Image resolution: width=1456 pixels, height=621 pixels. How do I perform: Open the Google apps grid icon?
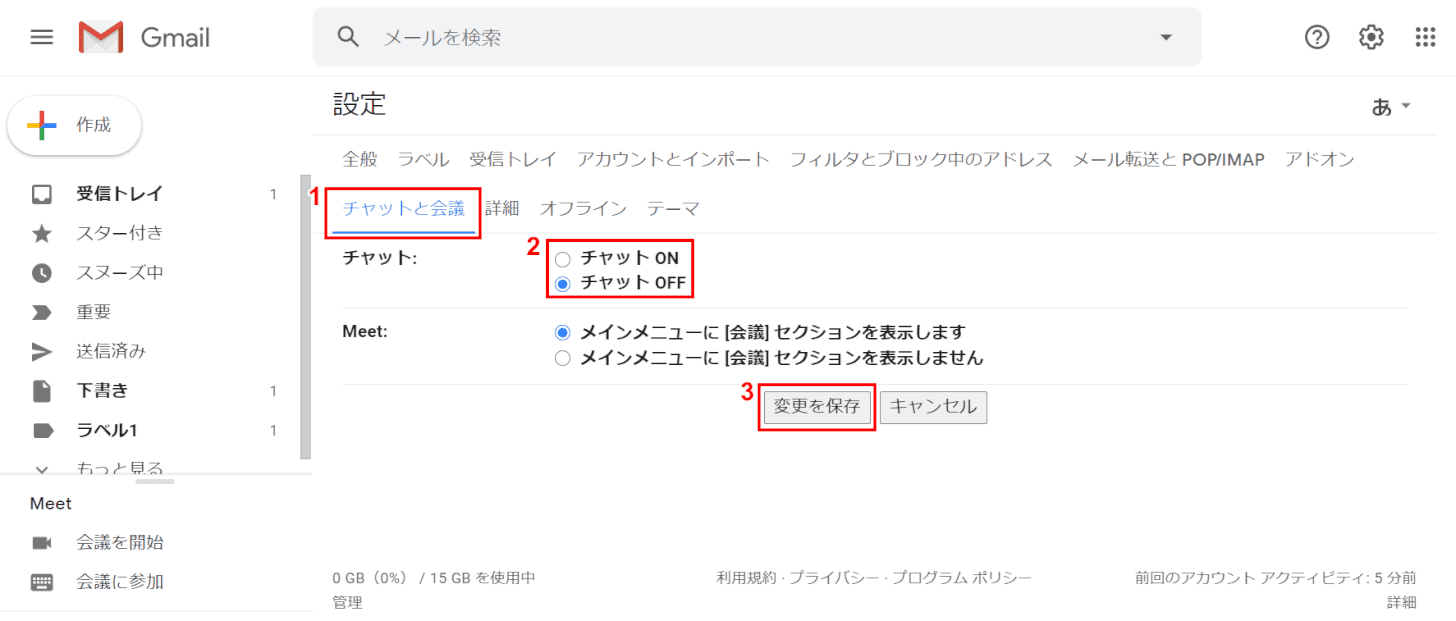[1425, 37]
